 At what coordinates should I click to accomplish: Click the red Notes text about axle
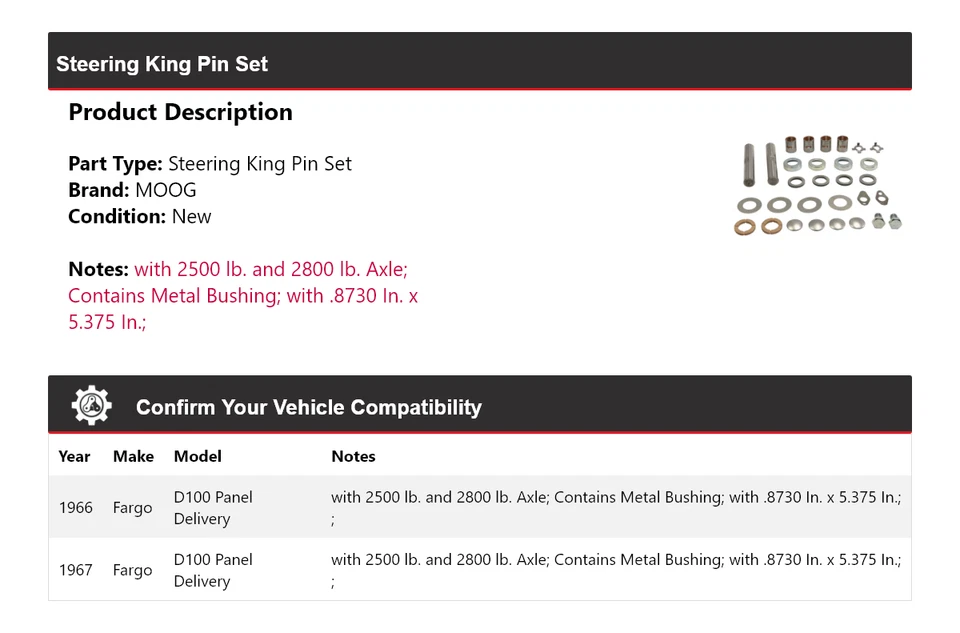click(x=243, y=296)
